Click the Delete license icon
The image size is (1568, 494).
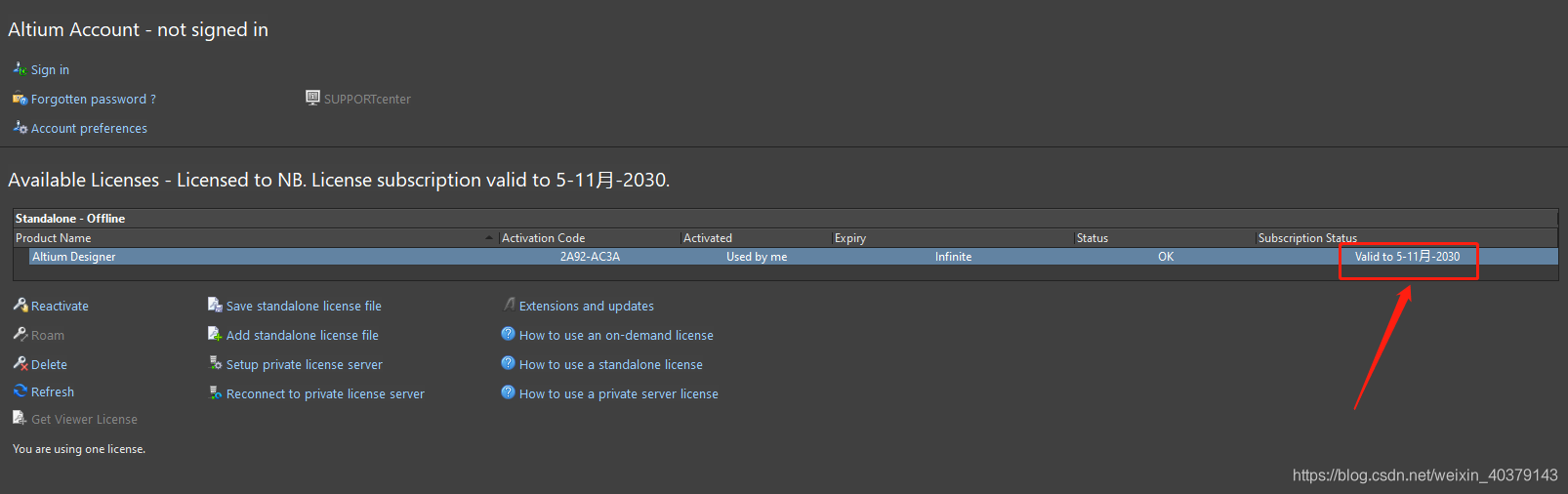point(20,363)
